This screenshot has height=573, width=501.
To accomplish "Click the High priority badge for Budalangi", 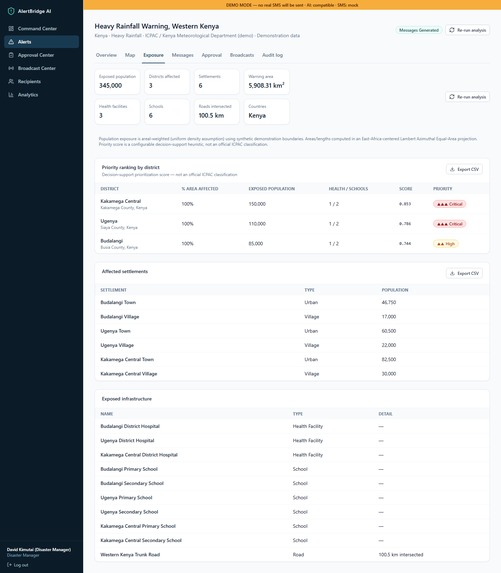I will click(446, 244).
